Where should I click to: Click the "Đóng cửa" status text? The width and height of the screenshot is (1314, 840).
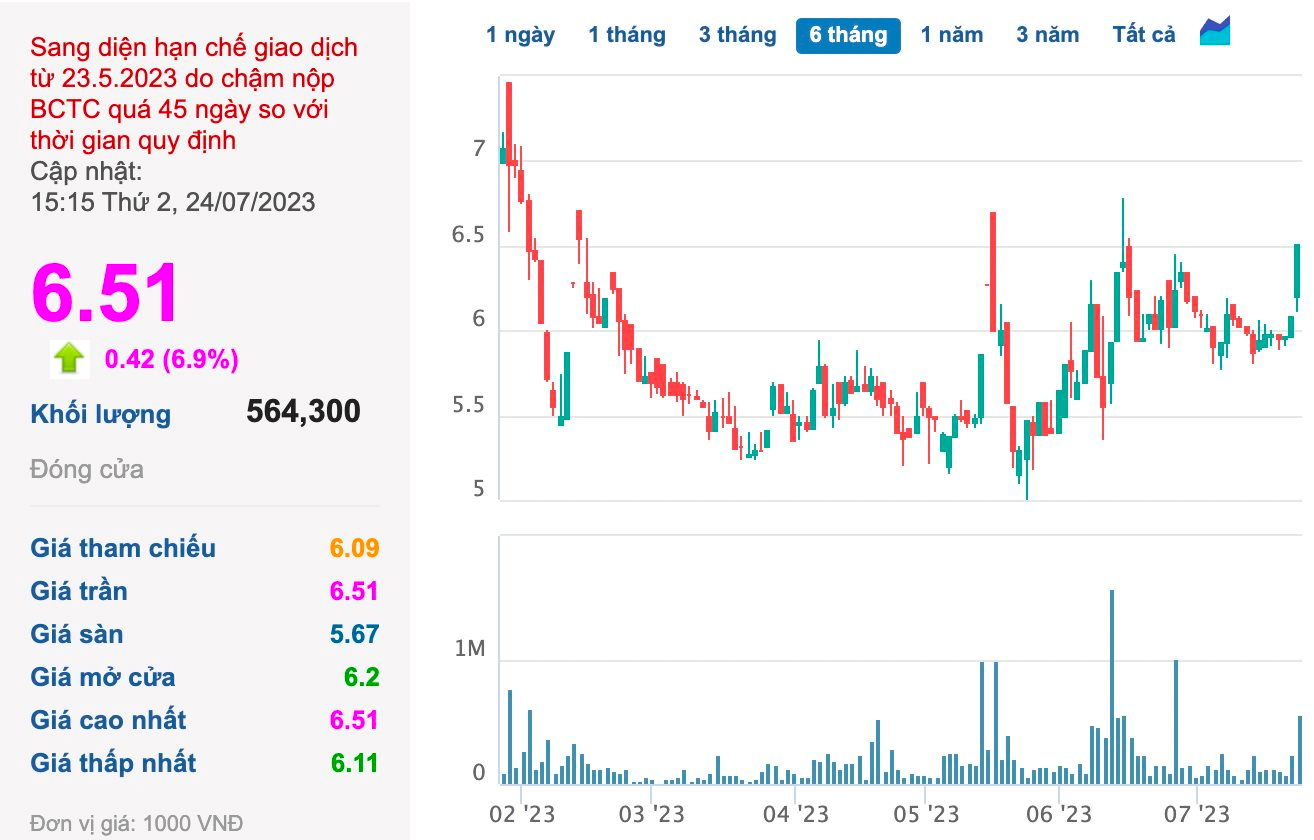click(x=87, y=469)
